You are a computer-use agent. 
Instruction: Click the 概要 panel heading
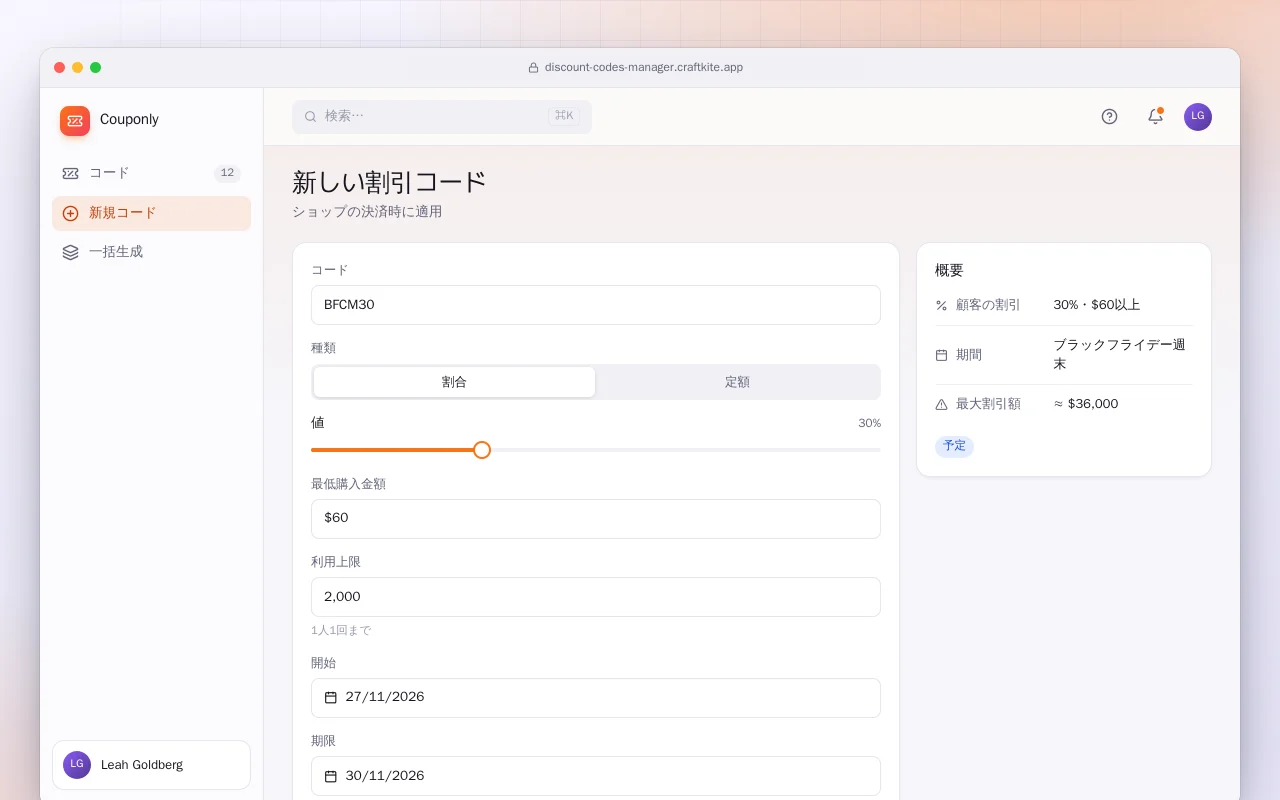pos(949,270)
